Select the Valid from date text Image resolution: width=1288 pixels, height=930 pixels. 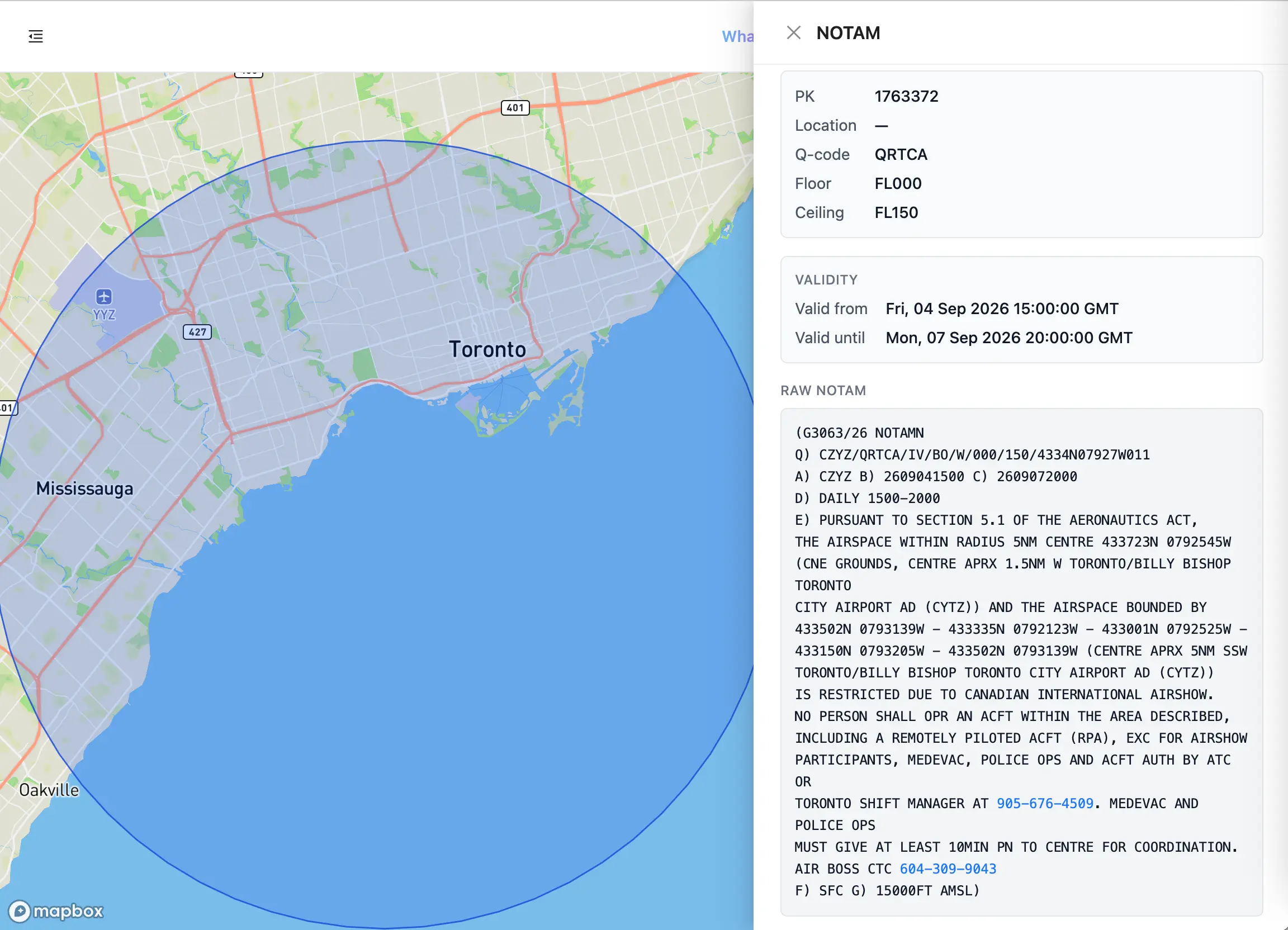tap(1002, 309)
